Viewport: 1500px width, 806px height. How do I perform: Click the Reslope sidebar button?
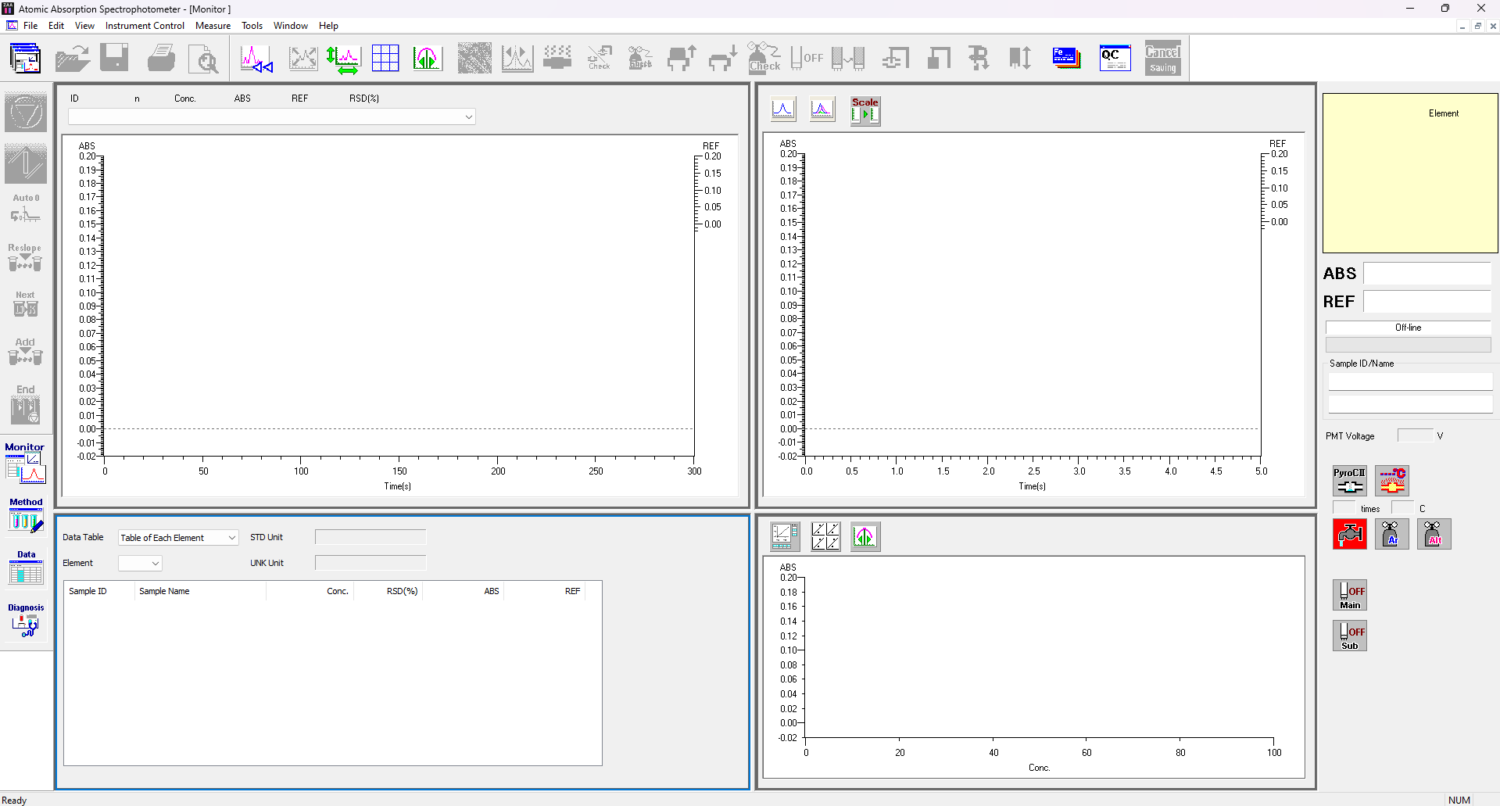tap(26, 258)
